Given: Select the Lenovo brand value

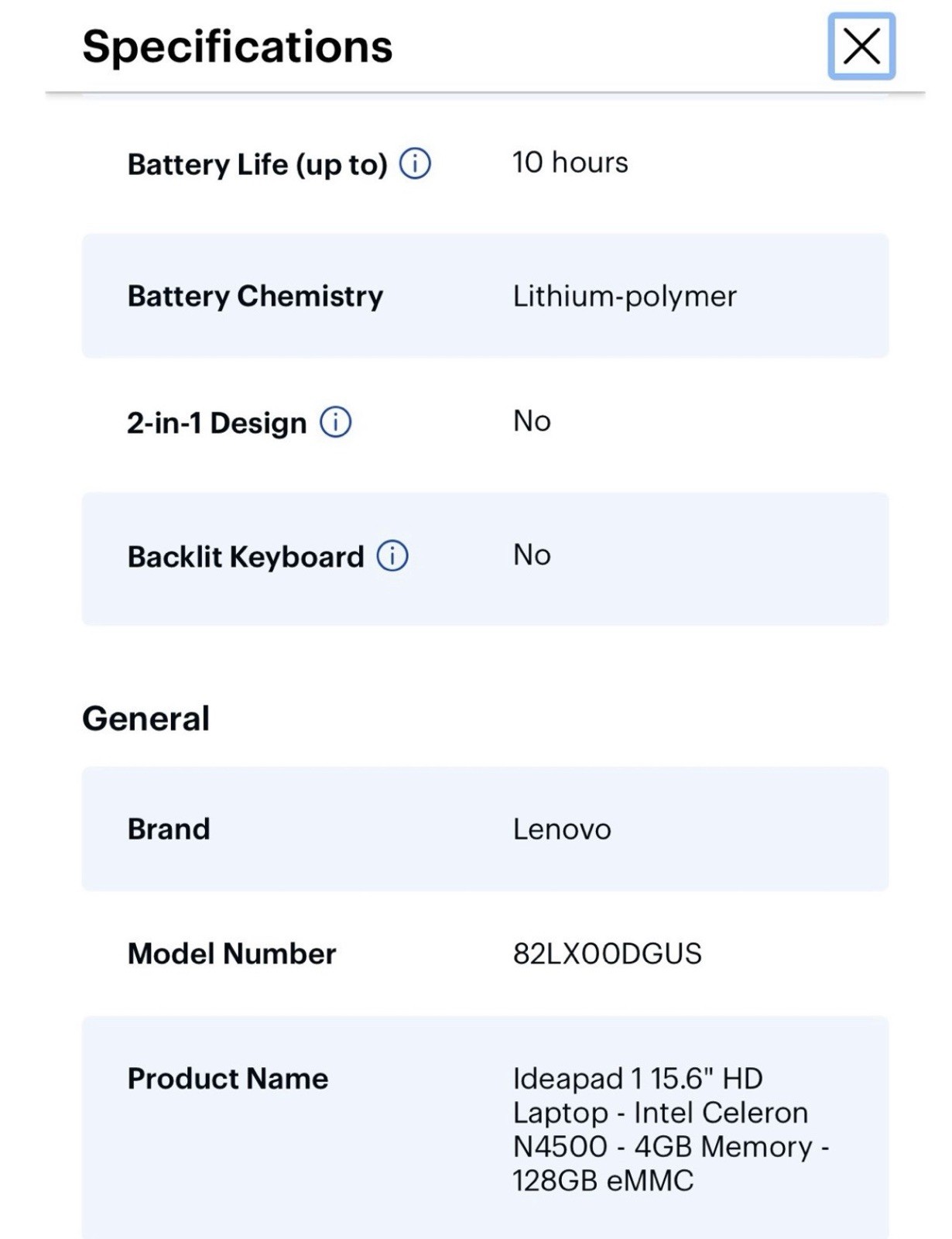Looking at the screenshot, I should coord(562,829).
